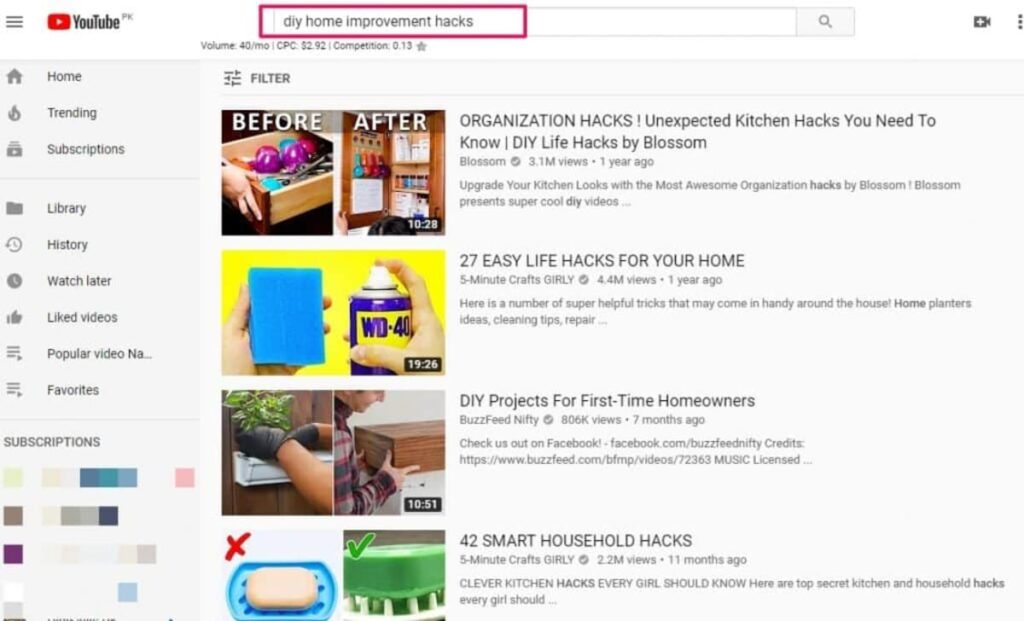Open 27 EASY LIFE HACKS video title
The height and width of the screenshot is (621, 1024).
(x=601, y=261)
